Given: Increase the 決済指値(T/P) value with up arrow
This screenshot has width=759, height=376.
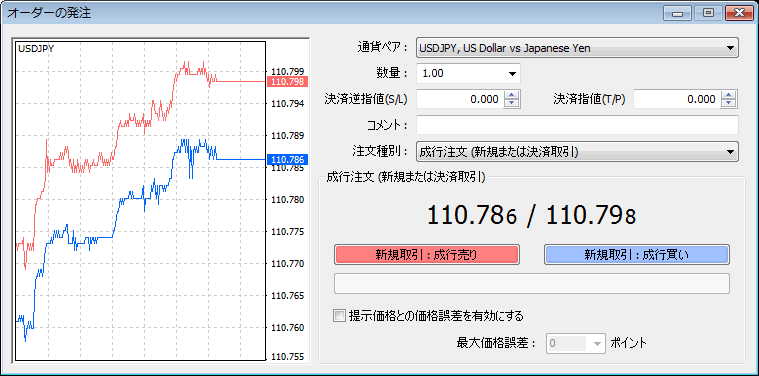Looking at the screenshot, I should tap(728, 95).
